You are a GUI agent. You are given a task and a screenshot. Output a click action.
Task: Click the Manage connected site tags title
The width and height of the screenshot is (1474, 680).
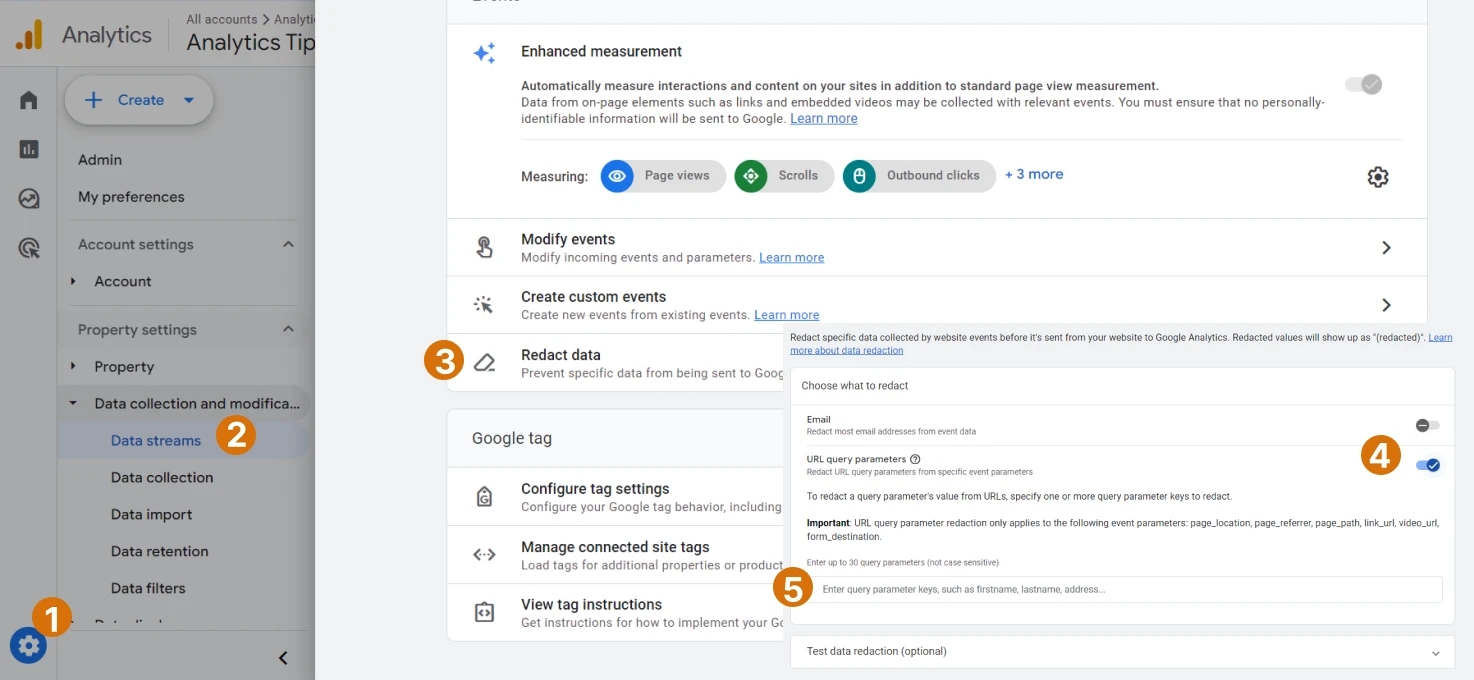(615, 547)
